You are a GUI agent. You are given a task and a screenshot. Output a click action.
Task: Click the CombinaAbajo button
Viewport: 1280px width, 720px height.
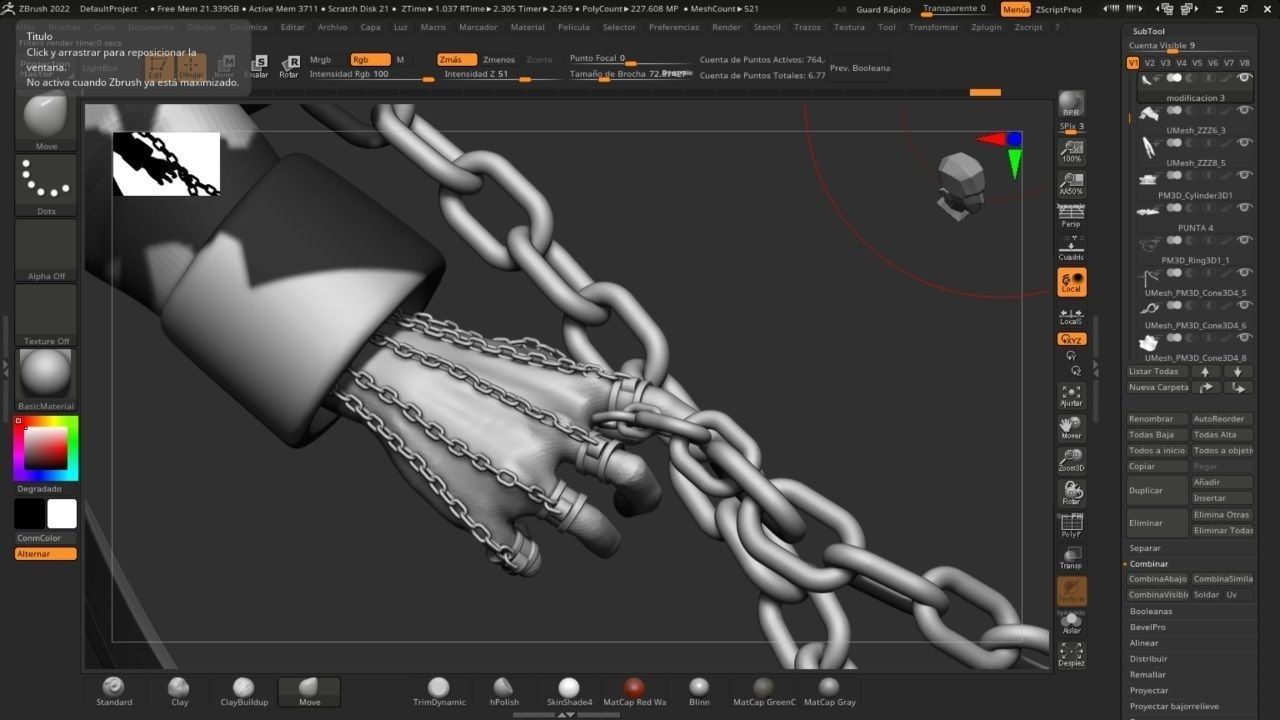pos(1157,579)
